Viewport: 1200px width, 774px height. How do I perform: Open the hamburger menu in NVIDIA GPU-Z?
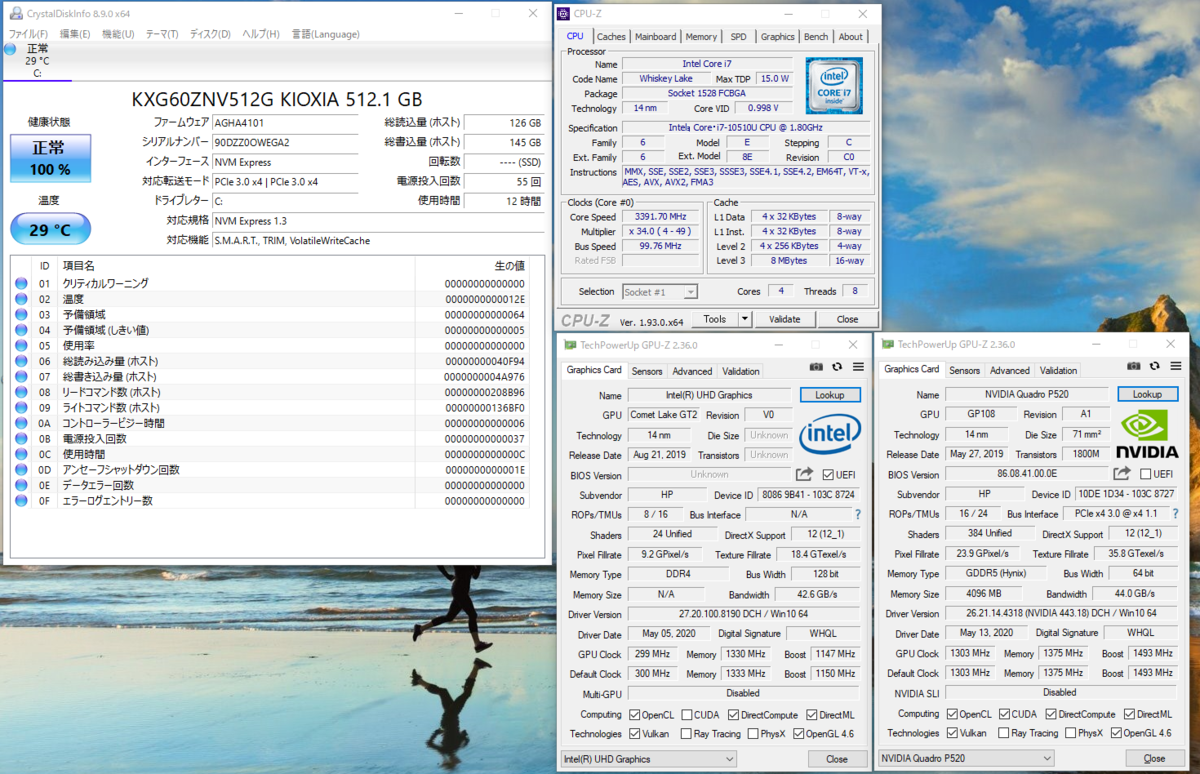click(1174, 368)
